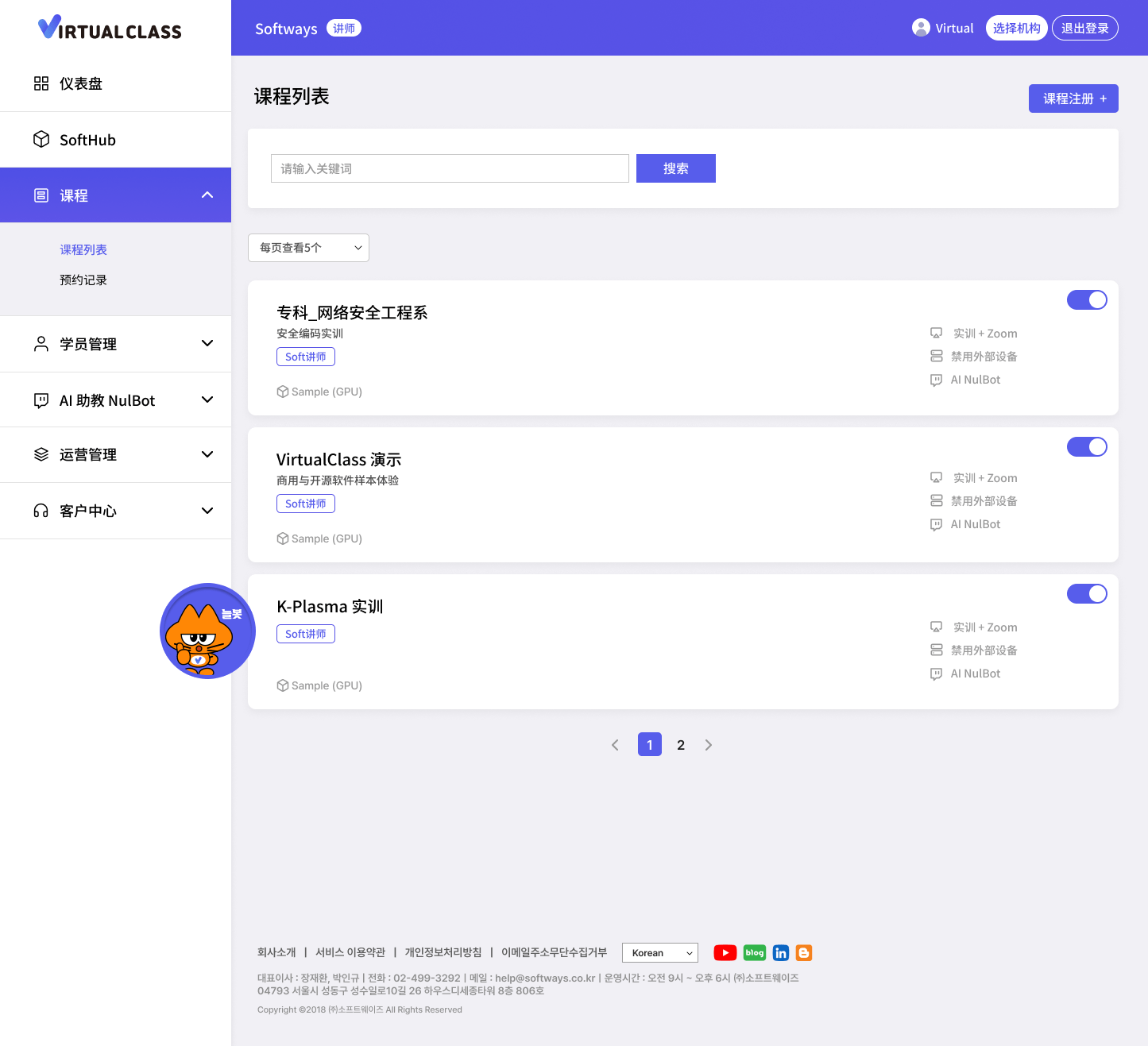
Task: Expand the 运营管理 chevron
Action: 207,454
